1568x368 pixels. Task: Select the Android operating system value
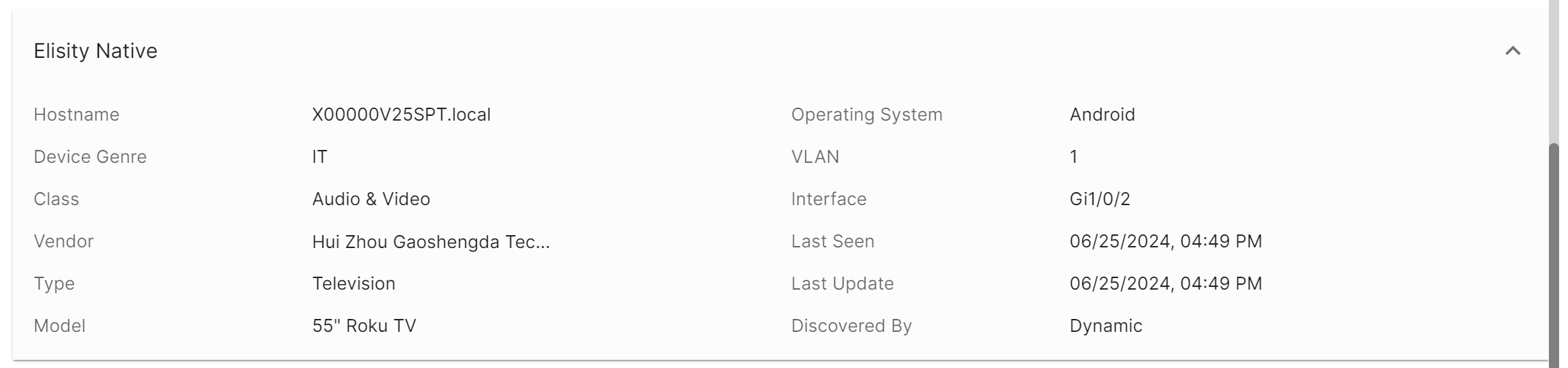(1102, 114)
